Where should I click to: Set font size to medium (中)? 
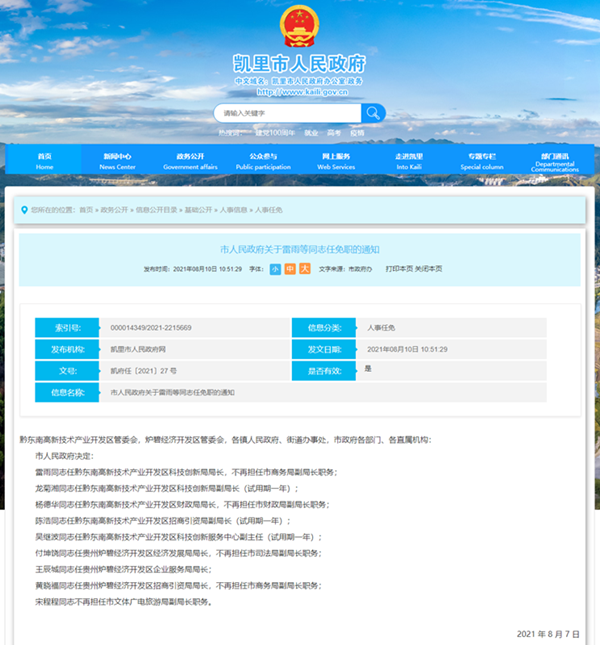pos(290,269)
